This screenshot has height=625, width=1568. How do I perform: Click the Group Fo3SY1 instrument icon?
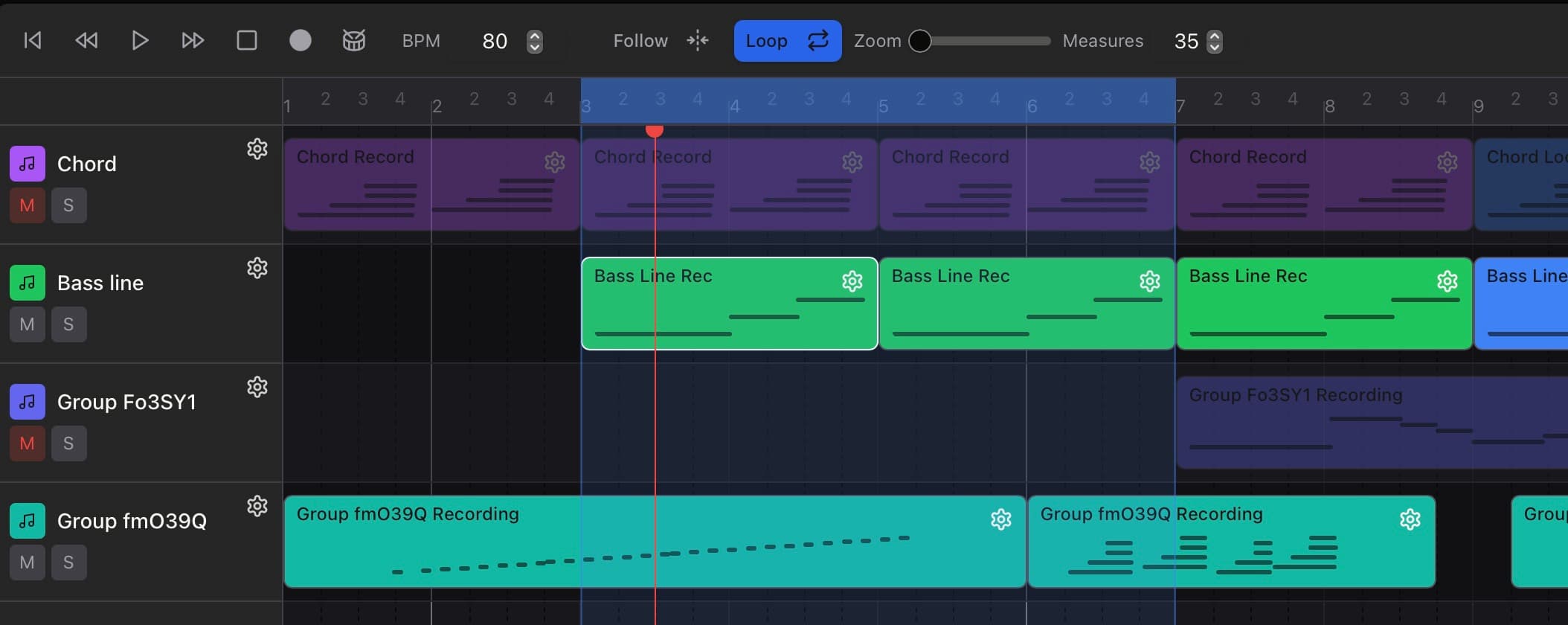[x=28, y=402]
